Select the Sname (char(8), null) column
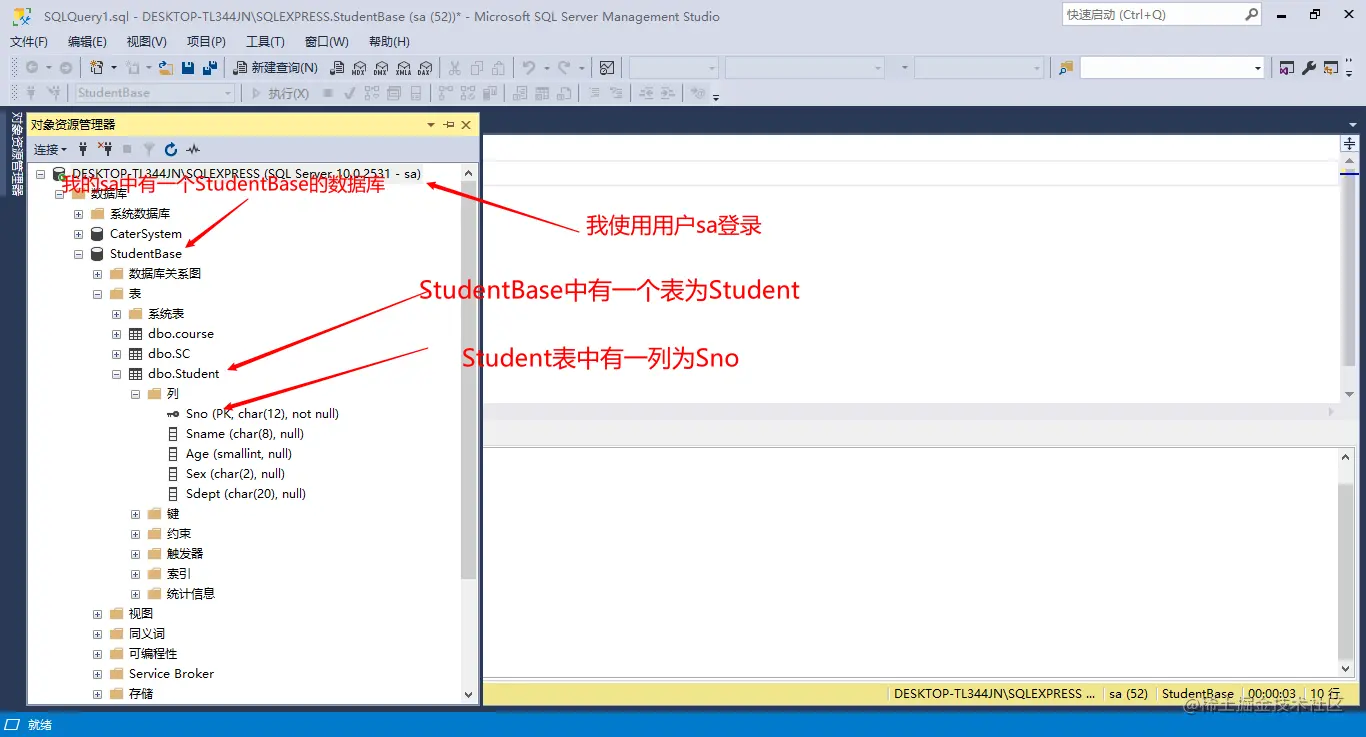The height and width of the screenshot is (737, 1366). point(244,434)
